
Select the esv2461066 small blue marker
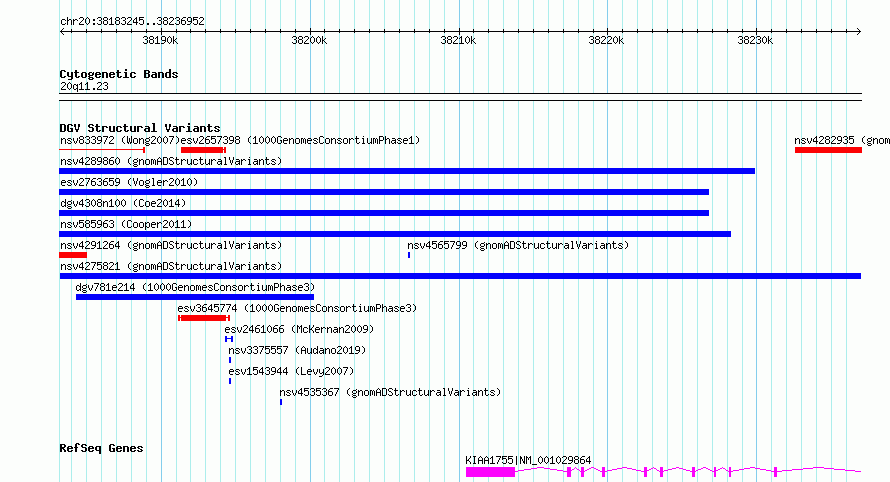pyautogui.click(x=229, y=339)
